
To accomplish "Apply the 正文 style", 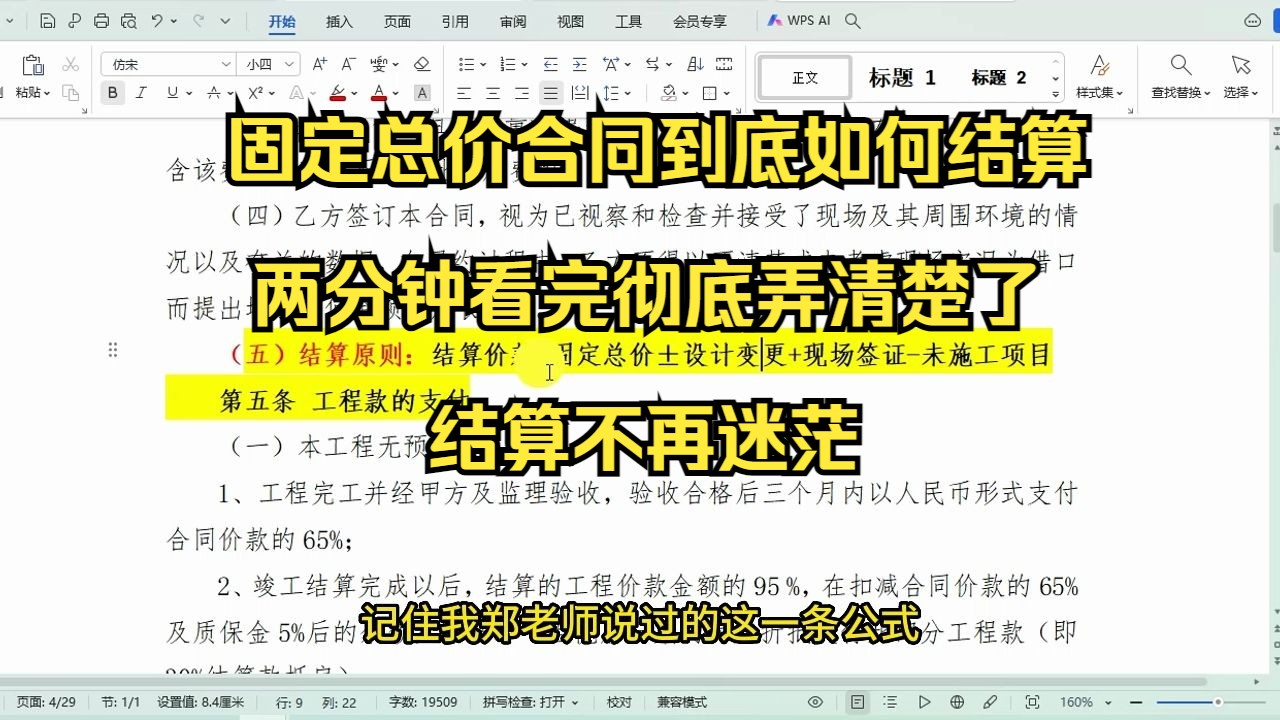I will [805, 77].
